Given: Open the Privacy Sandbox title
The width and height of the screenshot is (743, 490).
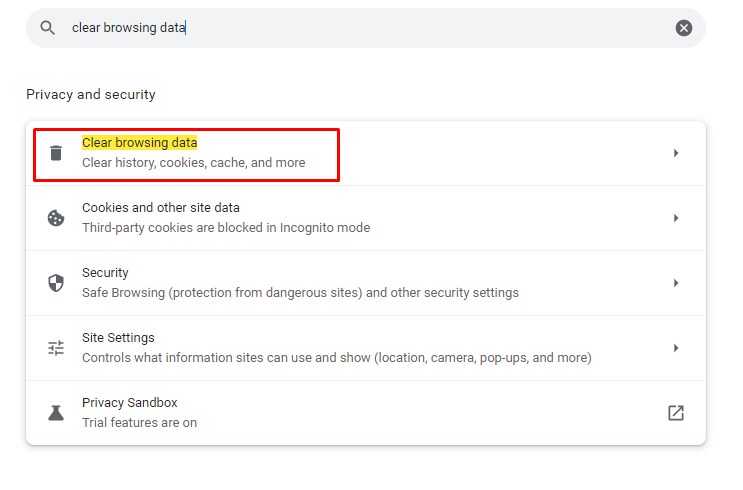Looking at the screenshot, I should point(129,402).
